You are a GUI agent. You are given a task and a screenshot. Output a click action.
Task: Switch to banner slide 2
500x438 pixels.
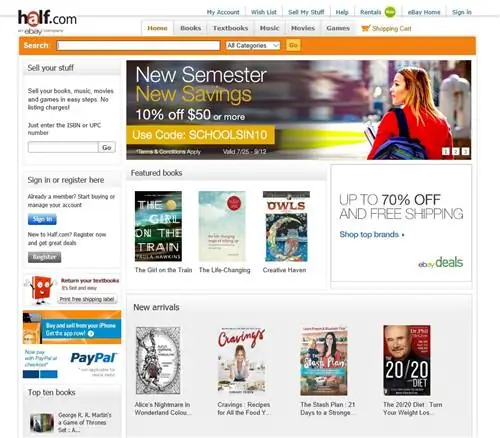pos(455,151)
